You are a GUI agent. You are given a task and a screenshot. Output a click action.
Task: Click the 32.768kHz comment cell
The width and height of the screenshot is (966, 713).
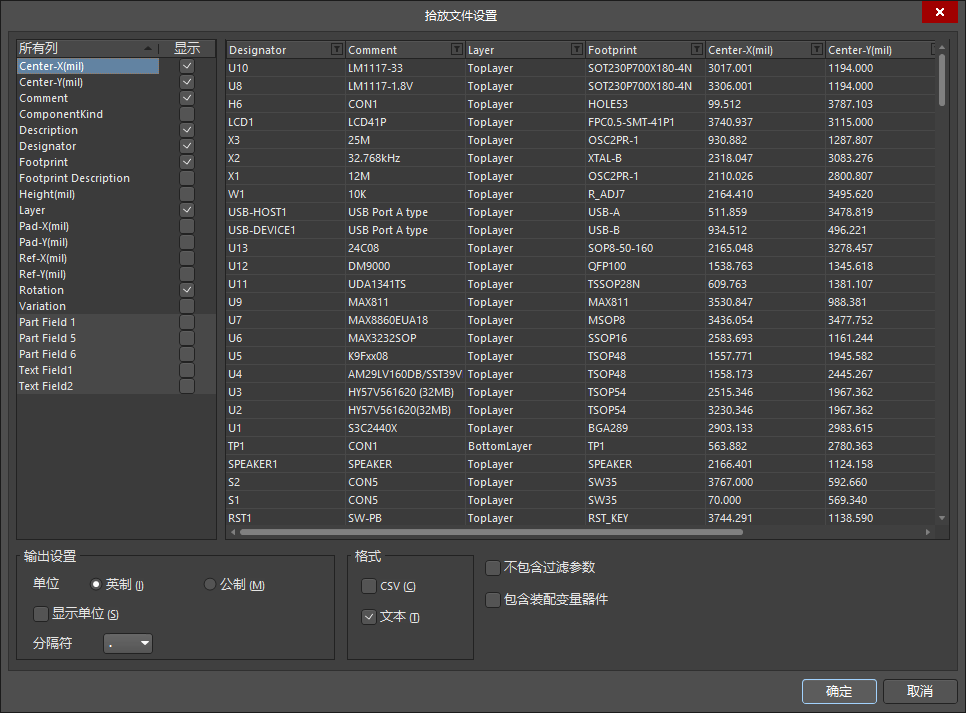(x=405, y=158)
